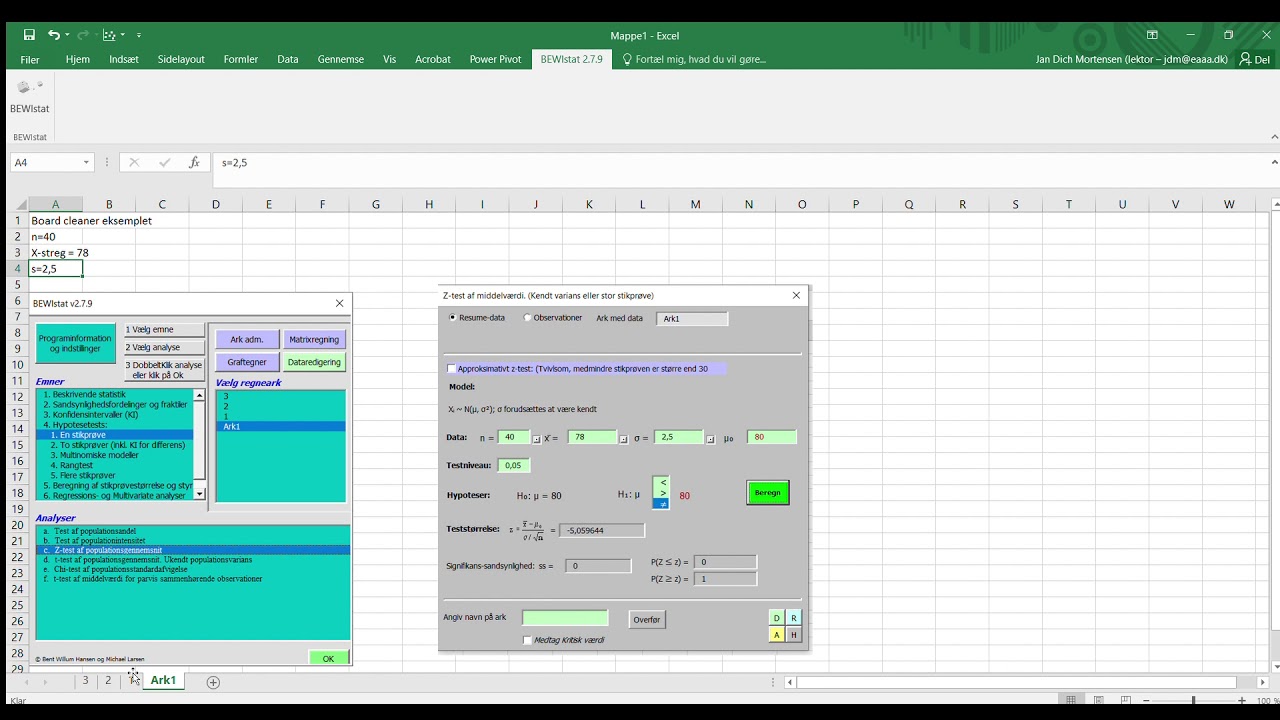Click the range selector next to sigma field
Screen dimensions: 1280x720
click(711, 439)
